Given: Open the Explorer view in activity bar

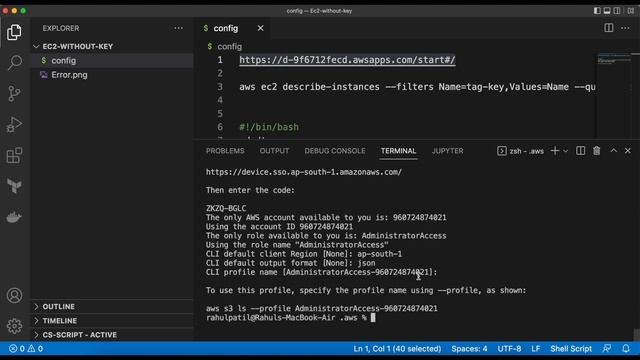Looking at the screenshot, I should (14, 32).
